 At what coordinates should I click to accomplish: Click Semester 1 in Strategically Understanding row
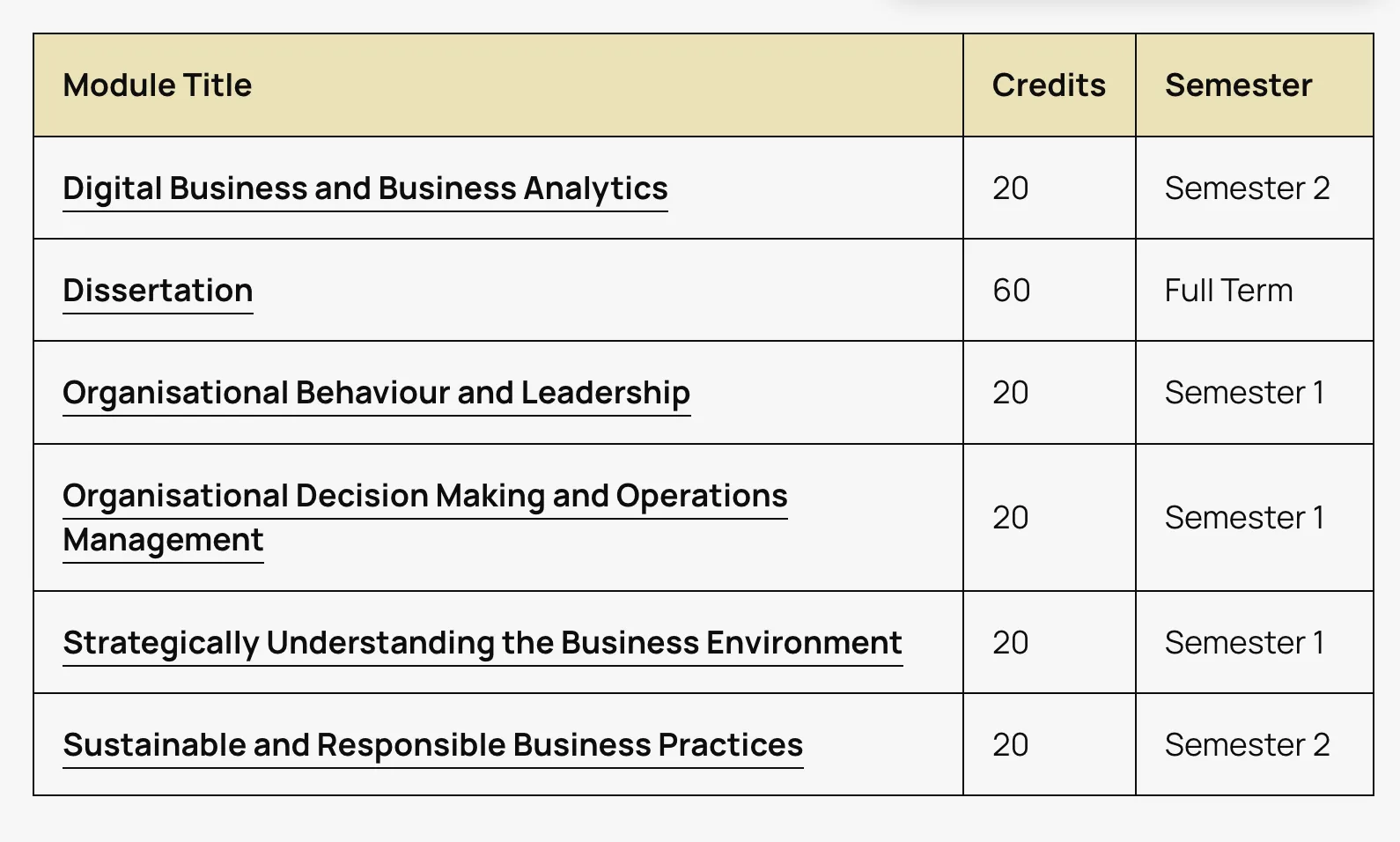1243,643
